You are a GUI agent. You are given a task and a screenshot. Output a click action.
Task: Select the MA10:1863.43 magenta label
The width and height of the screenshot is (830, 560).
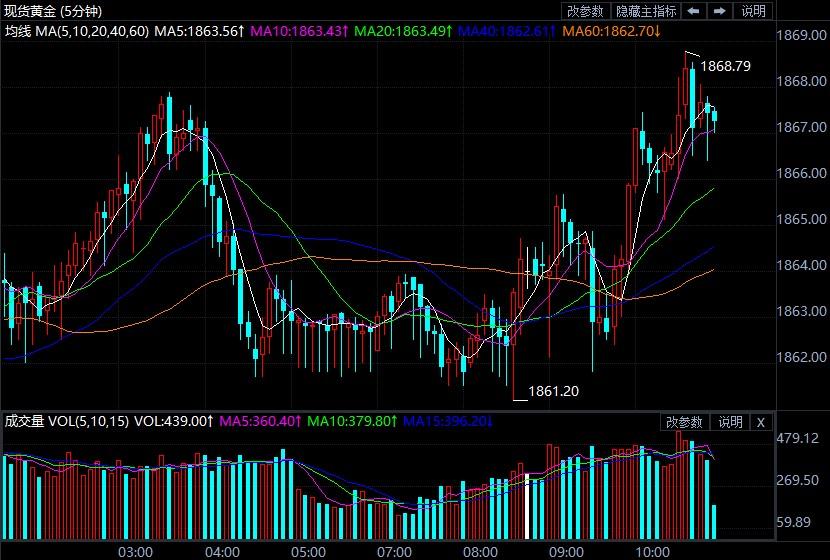pyautogui.click(x=299, y=31)
